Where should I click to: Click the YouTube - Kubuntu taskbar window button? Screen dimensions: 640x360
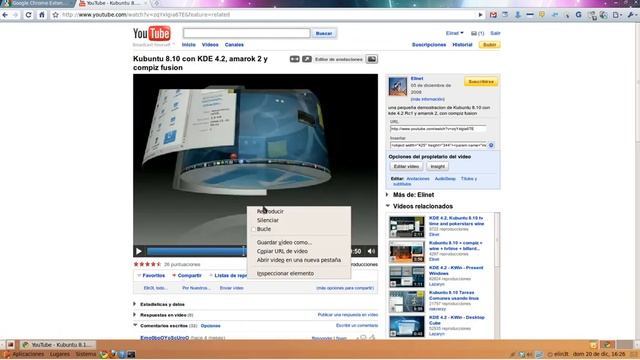tap(58, 345)
